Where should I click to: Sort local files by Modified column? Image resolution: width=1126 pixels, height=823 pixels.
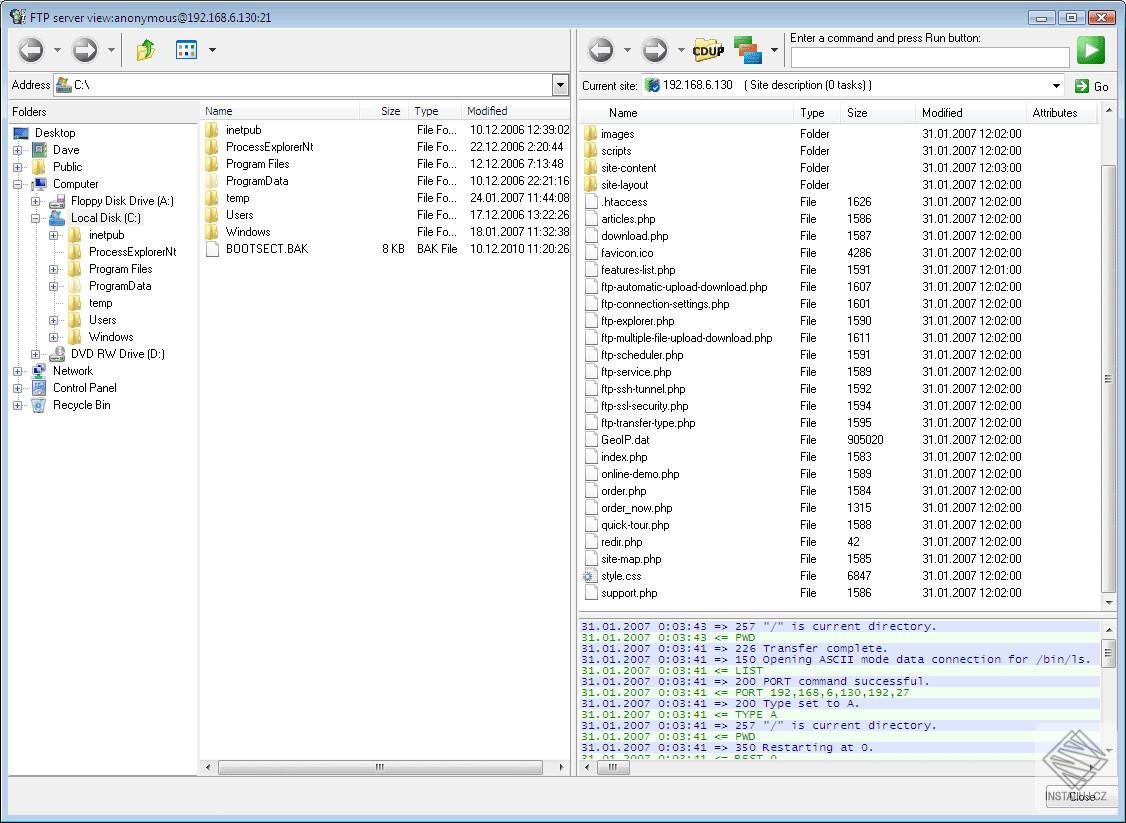(x=487, y=111)
